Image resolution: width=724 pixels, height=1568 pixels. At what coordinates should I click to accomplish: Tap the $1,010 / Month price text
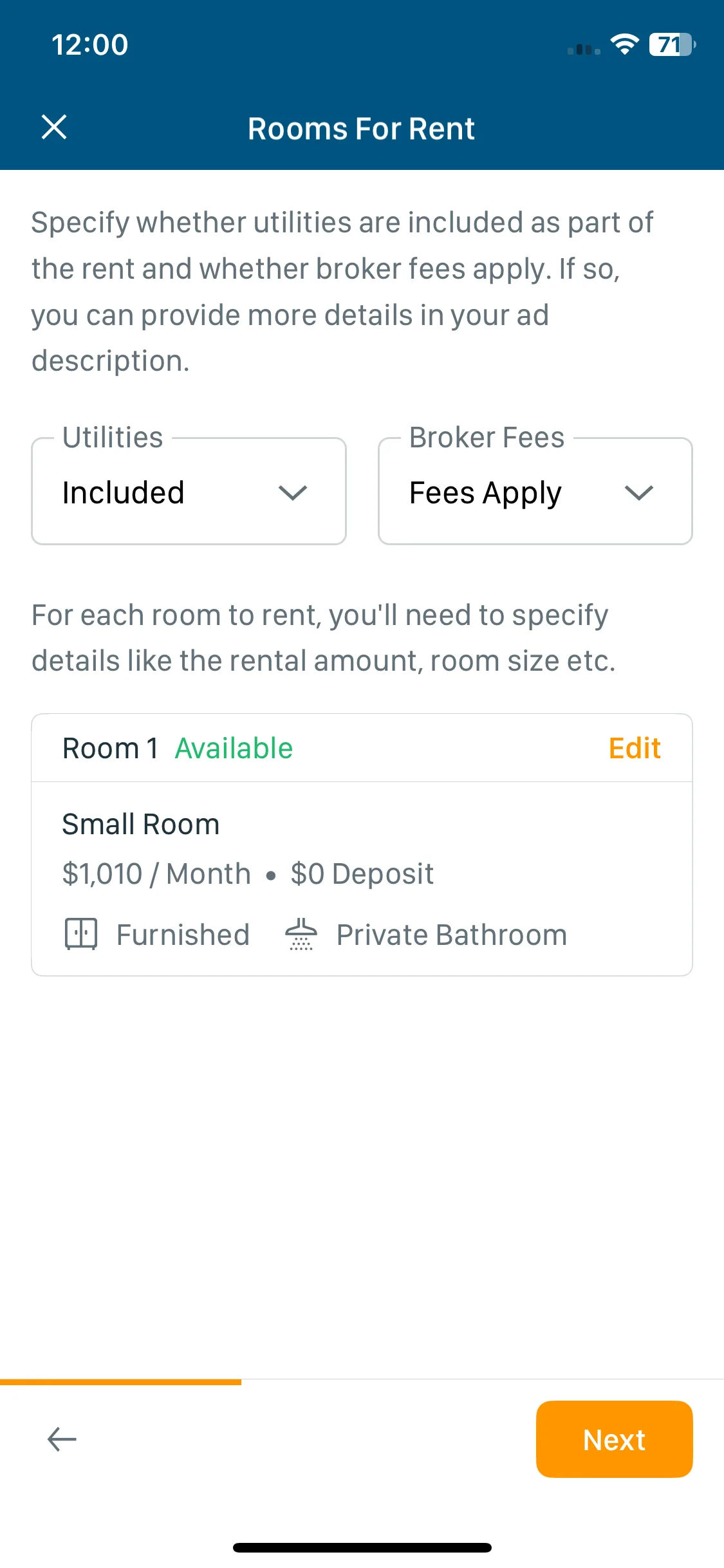click(x=156, y=873)
